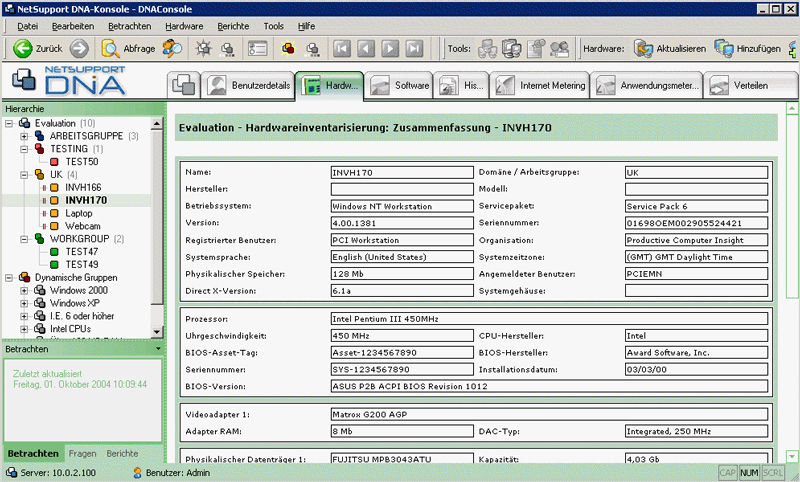The image size is (800, 482).
Task: Click the hierarchy scrollbar up arrow
Action: coord(157,123)
